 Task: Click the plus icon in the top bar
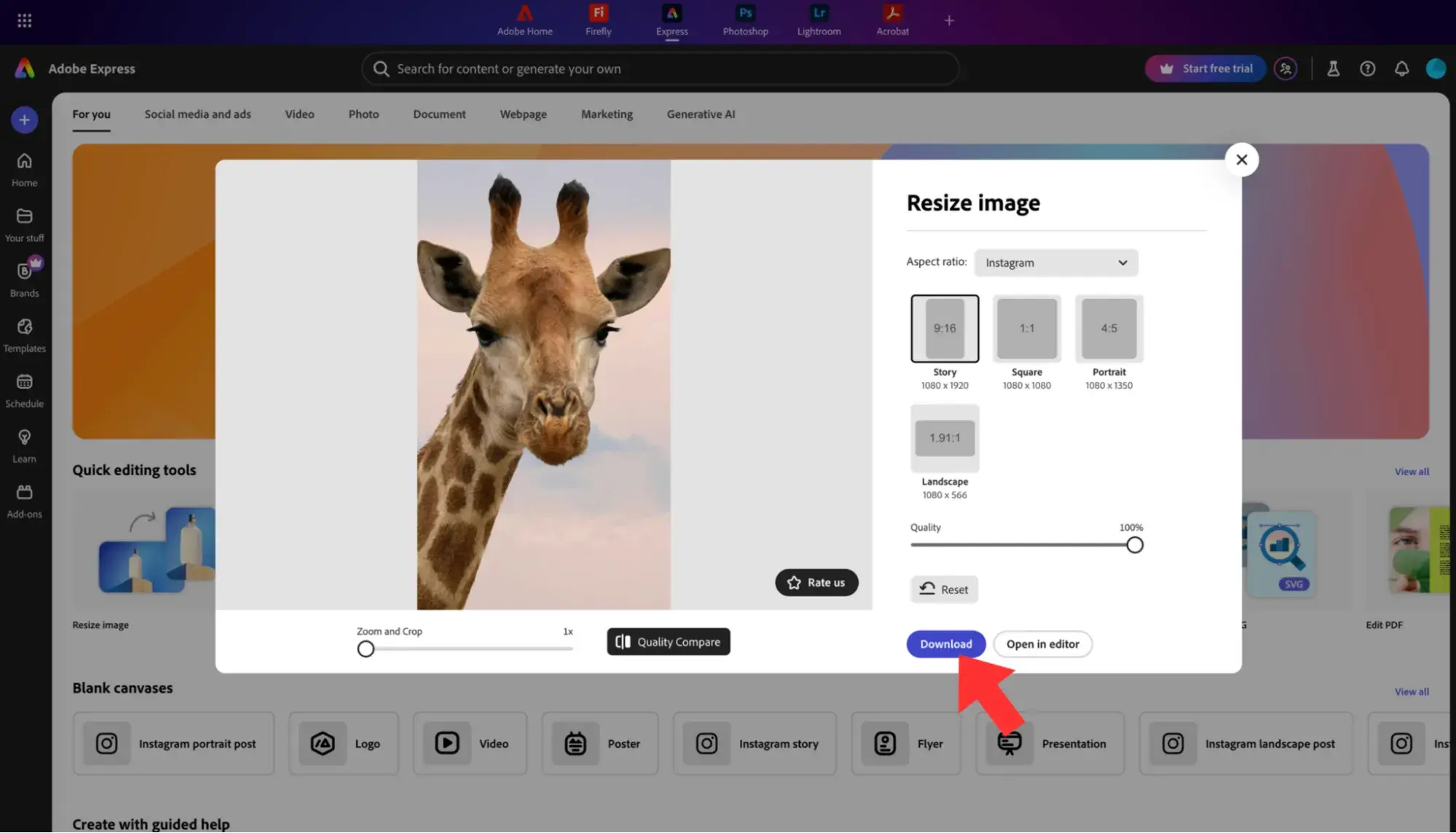(949, 20)
